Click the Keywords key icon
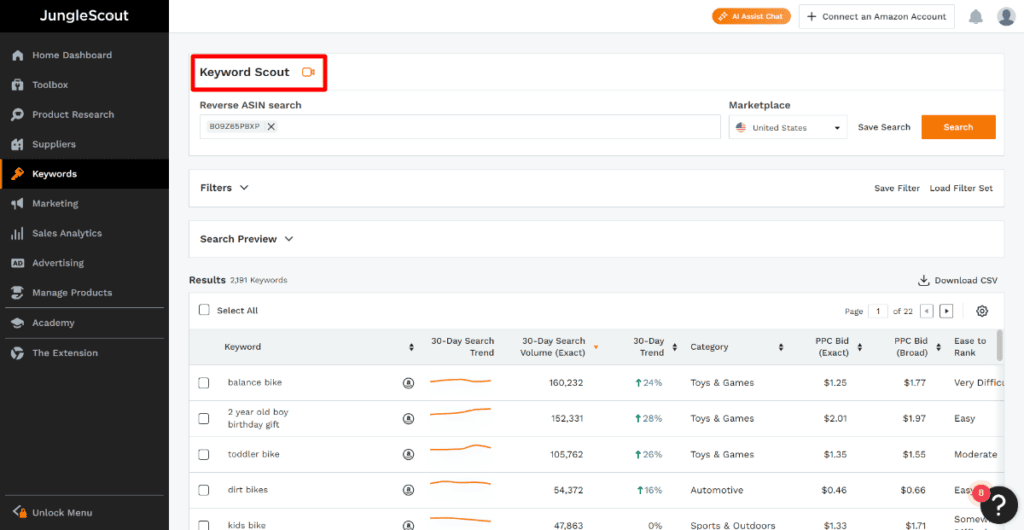Screen dimensions: 1024x530 (18, 174)
